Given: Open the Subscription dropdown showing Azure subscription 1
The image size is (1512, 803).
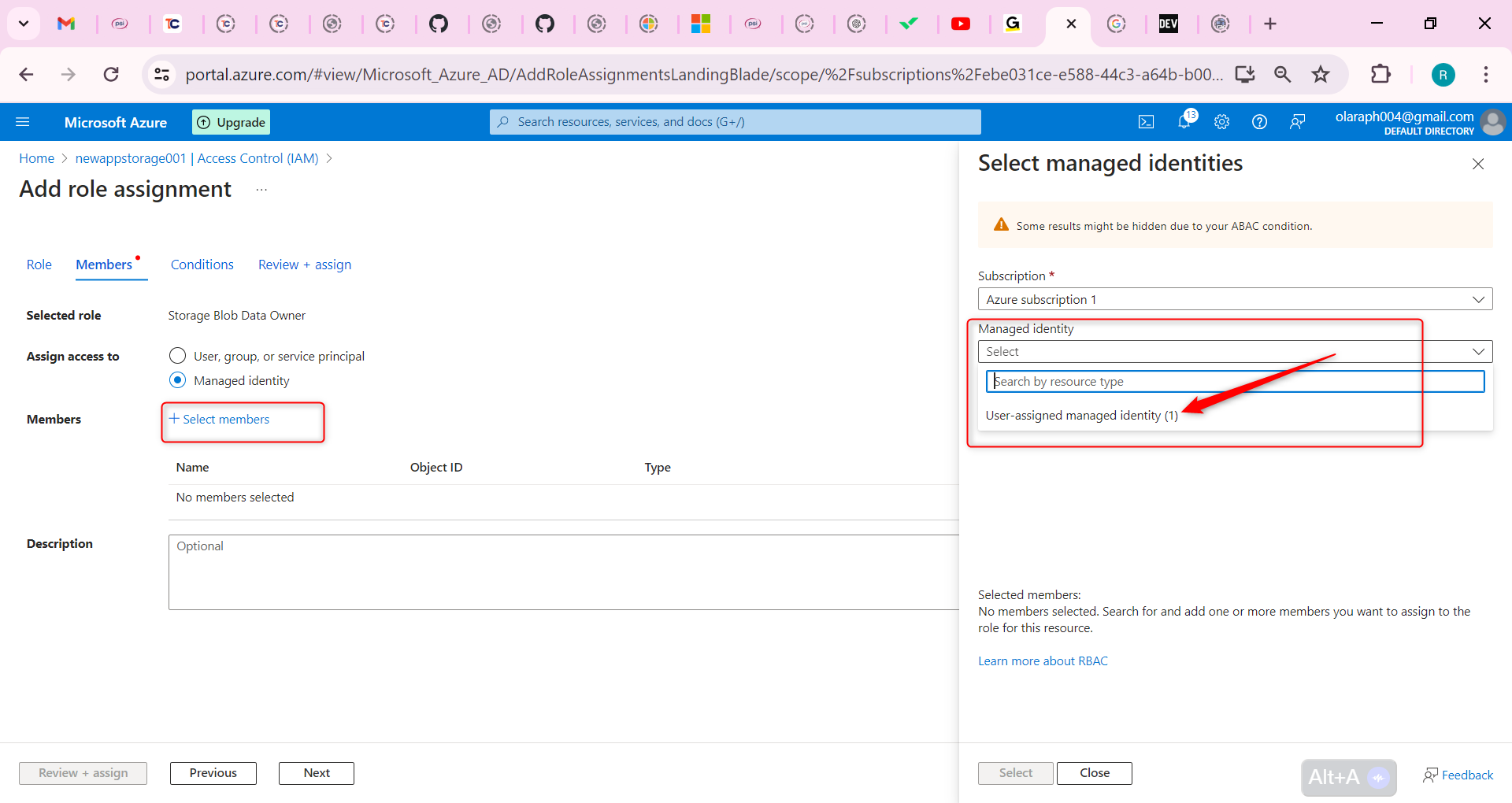Looking at the screenshot, I should (x=1234, y=299).
